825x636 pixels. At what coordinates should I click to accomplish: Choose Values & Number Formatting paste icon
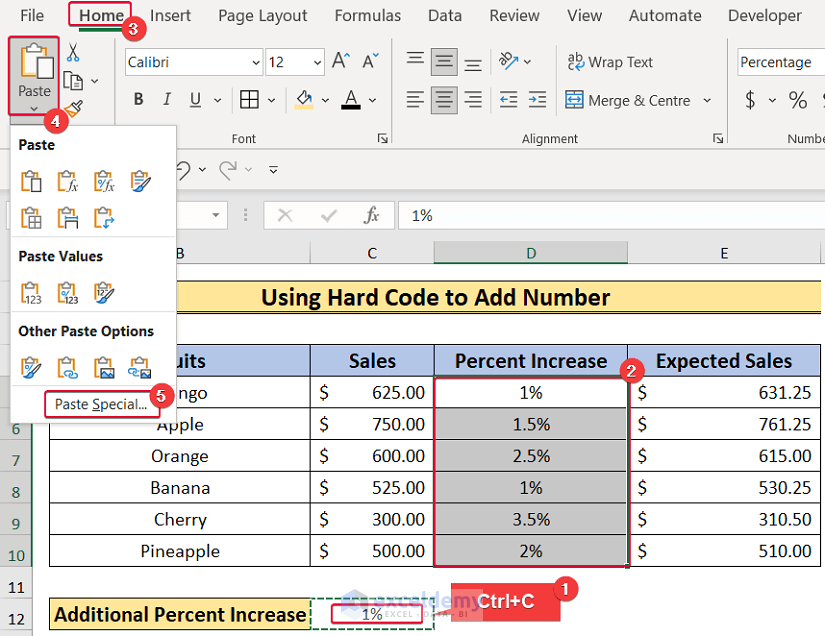67,293
